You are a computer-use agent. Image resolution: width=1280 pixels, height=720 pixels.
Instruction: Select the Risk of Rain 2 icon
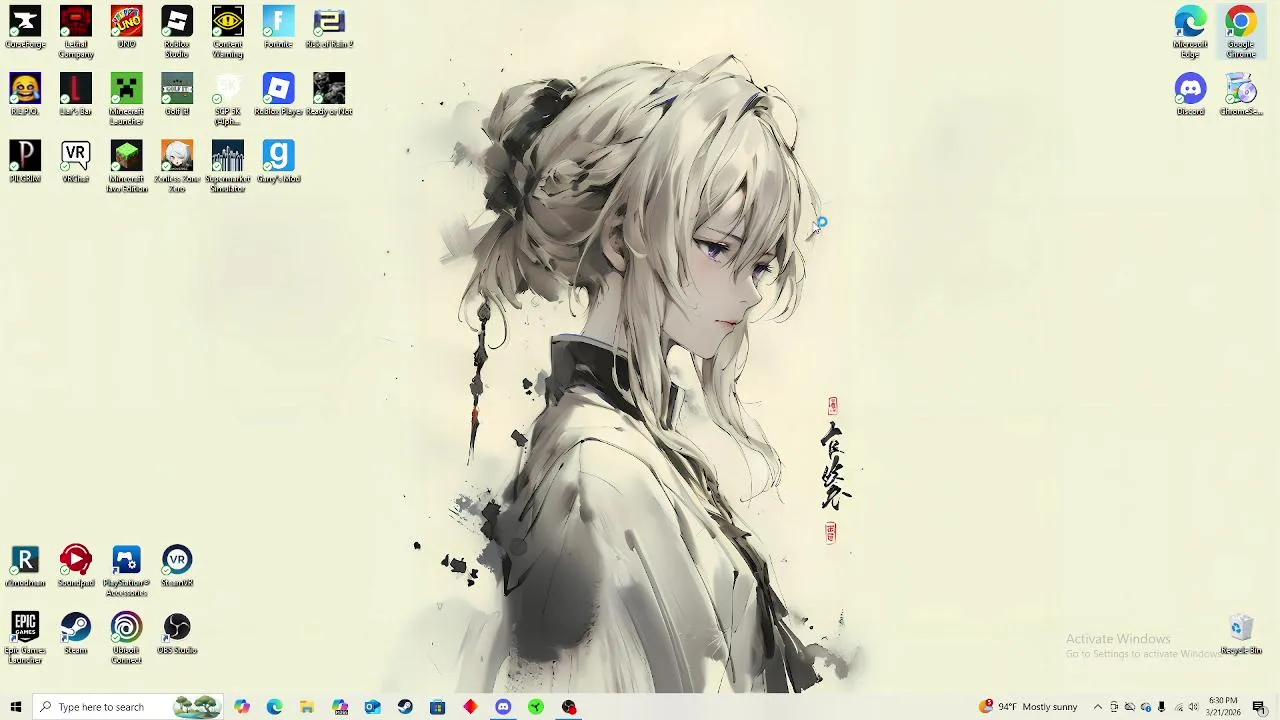[x=329, y=28]
